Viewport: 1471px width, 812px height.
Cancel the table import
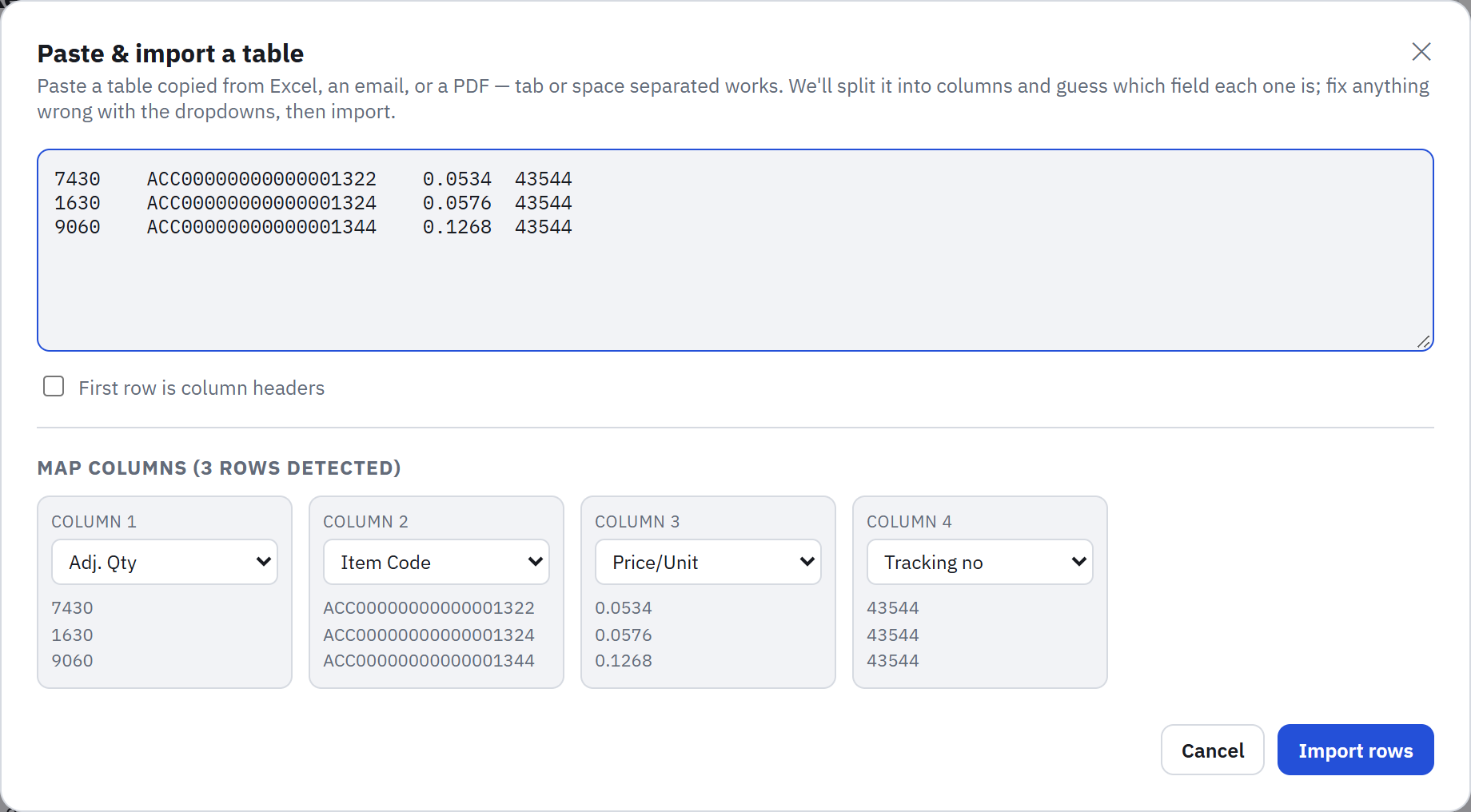[1212, 750]
